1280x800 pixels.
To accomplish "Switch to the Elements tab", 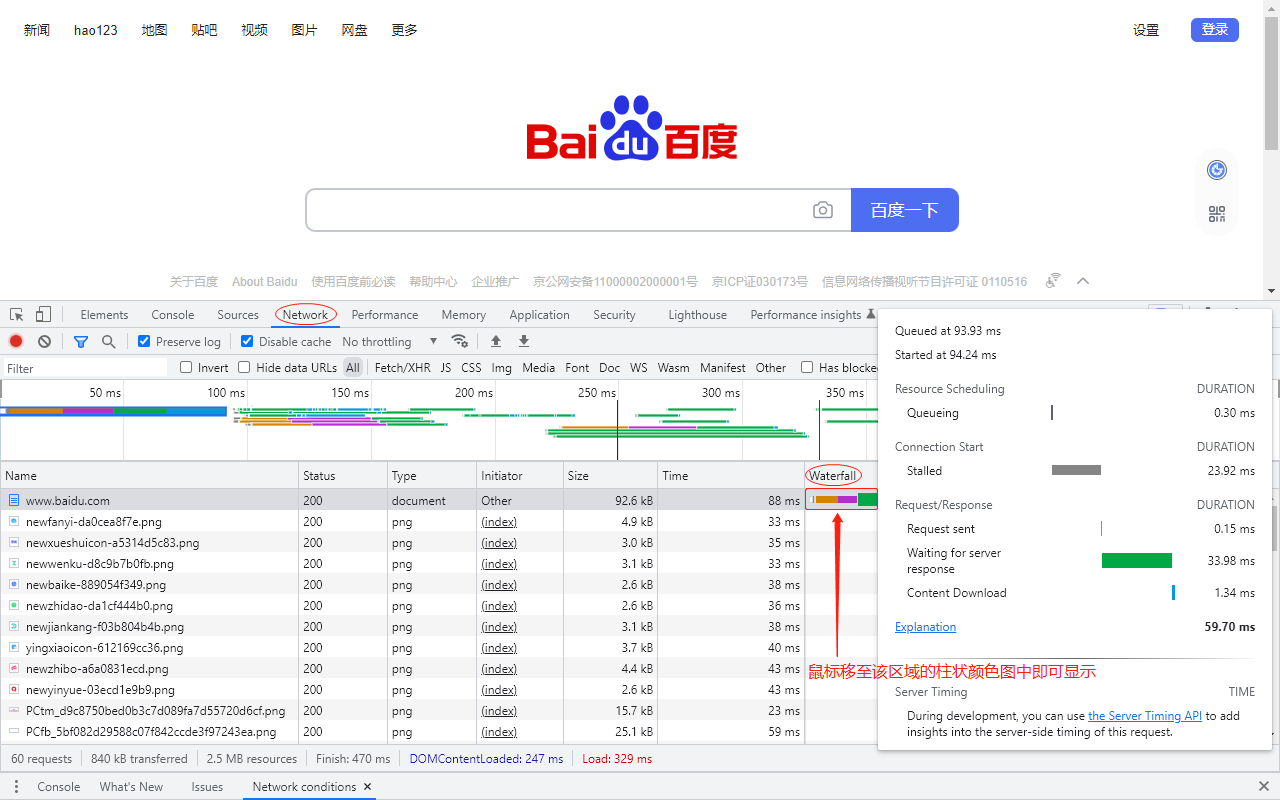I will [104, 314].
